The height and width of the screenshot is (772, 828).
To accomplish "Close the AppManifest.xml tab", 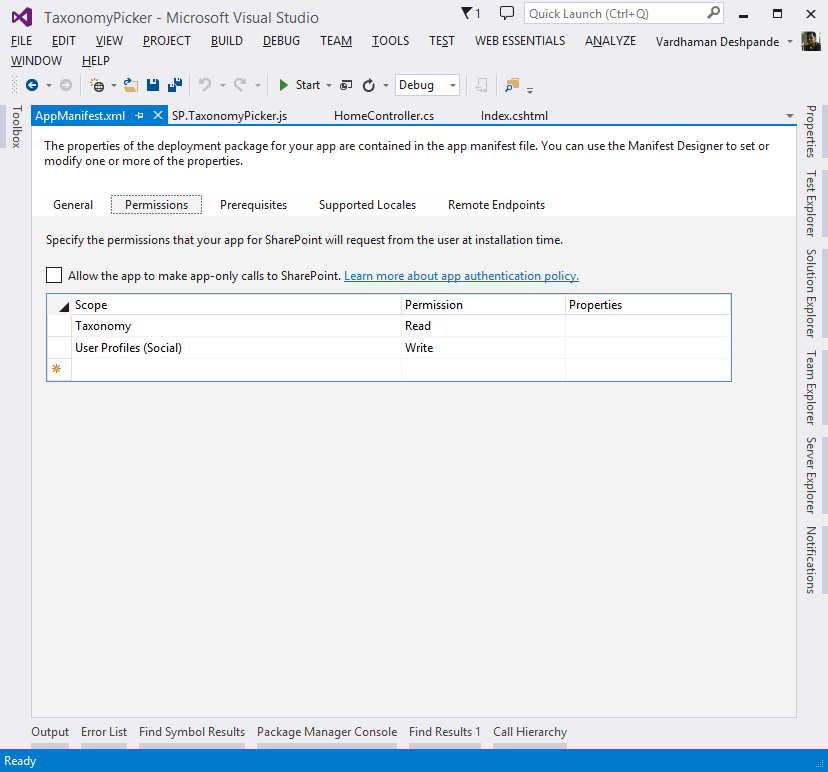I will click(x=157, y=115).
